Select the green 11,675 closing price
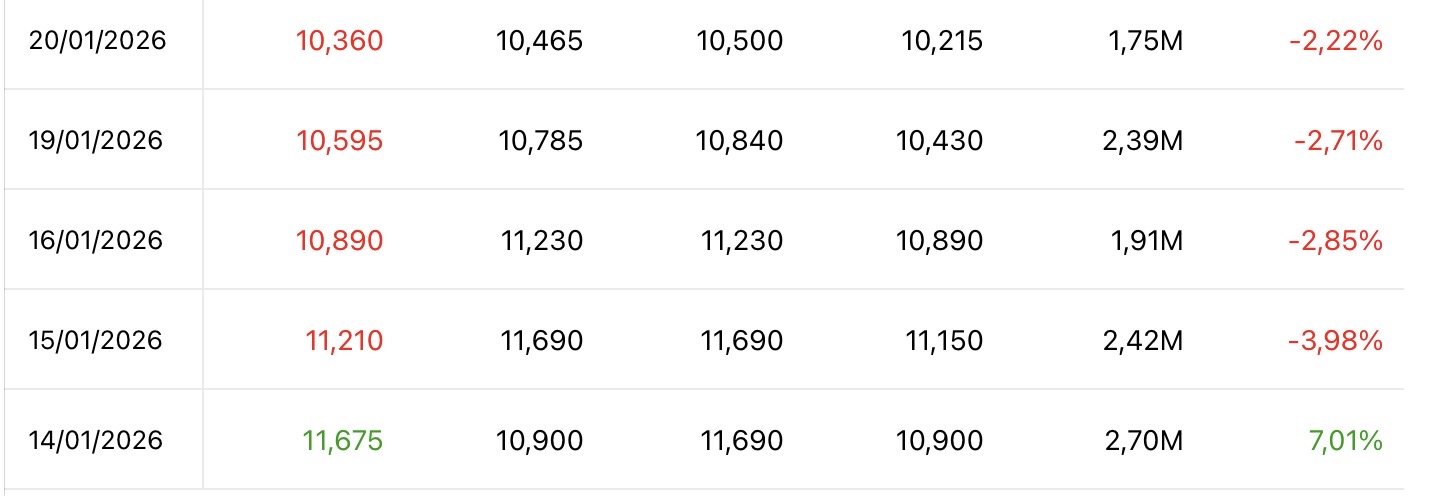Screen dimensions: 1445x496 (x=343, y=441)
